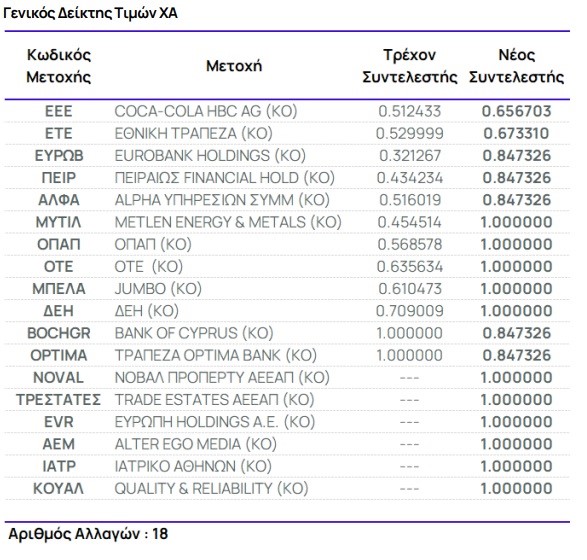Click the Γενικός Δείκτης Τιμών ΧΑ title
The image size is (587, 560).
click(90, 13)
